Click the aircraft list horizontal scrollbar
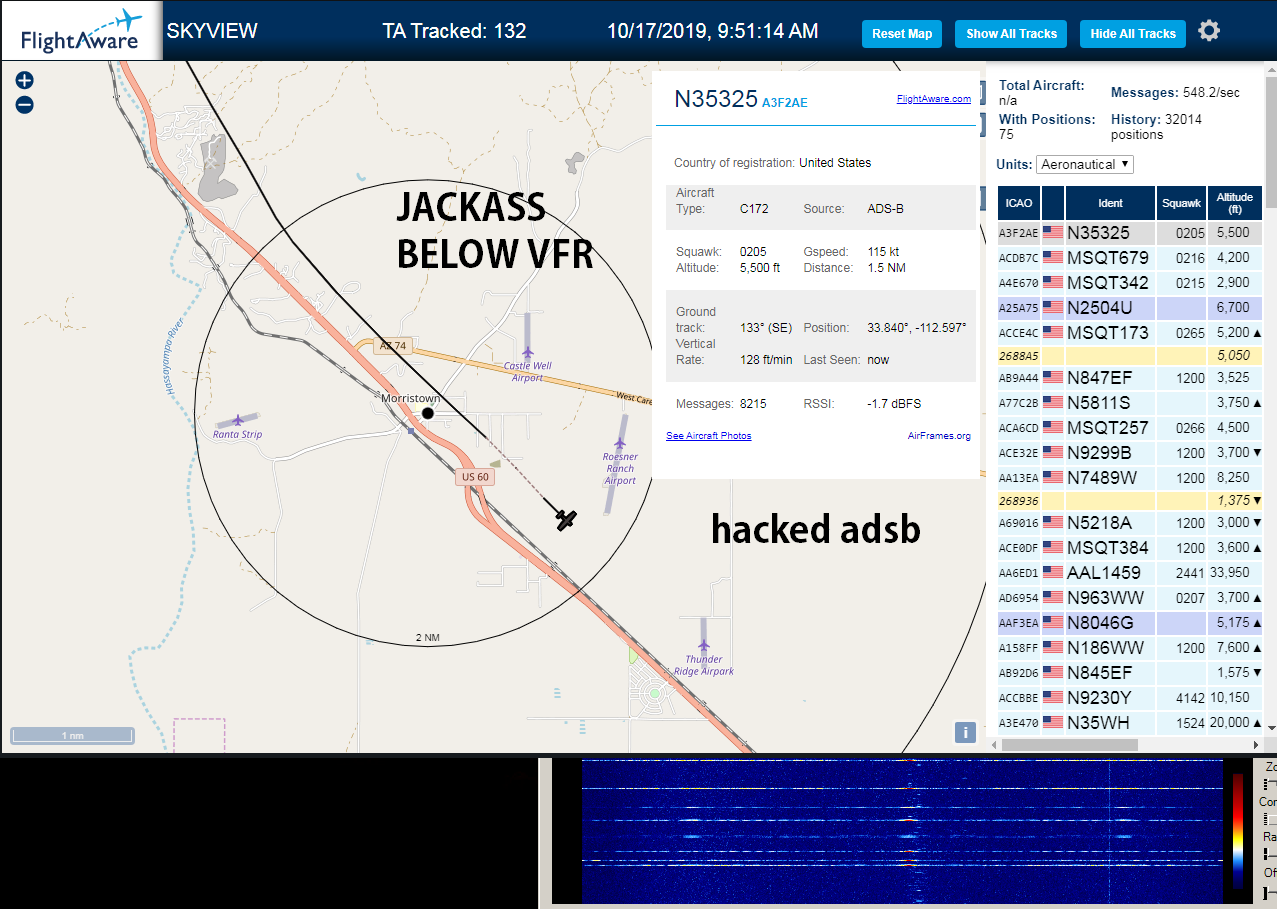The image size is (1277, 909). pyautogui.click(x=1070, y=744)
